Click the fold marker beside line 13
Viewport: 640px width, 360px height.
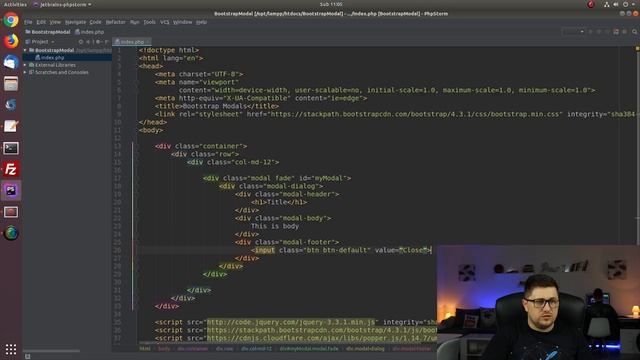138,146
